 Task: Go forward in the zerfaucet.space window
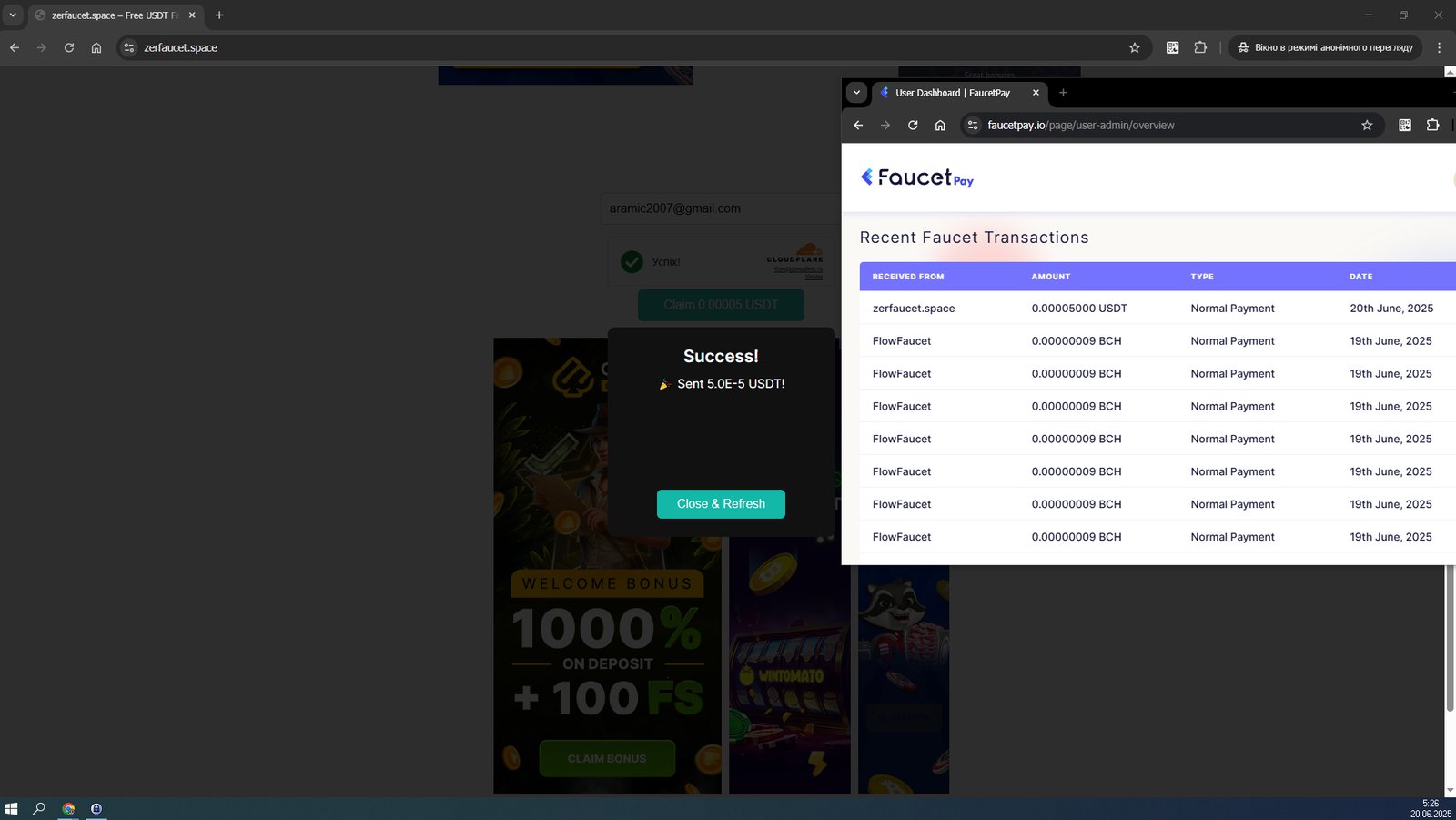pos(42,47)
